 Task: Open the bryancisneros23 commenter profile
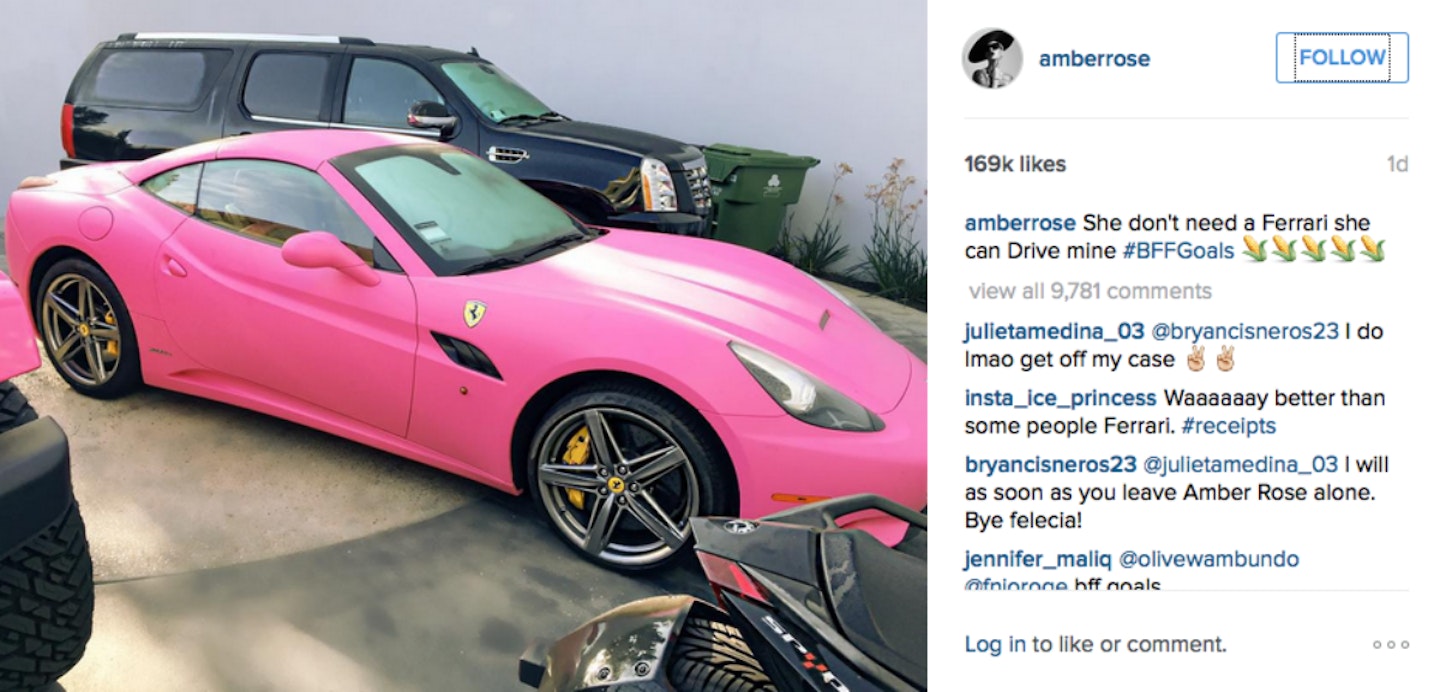tap(1051, 465)
